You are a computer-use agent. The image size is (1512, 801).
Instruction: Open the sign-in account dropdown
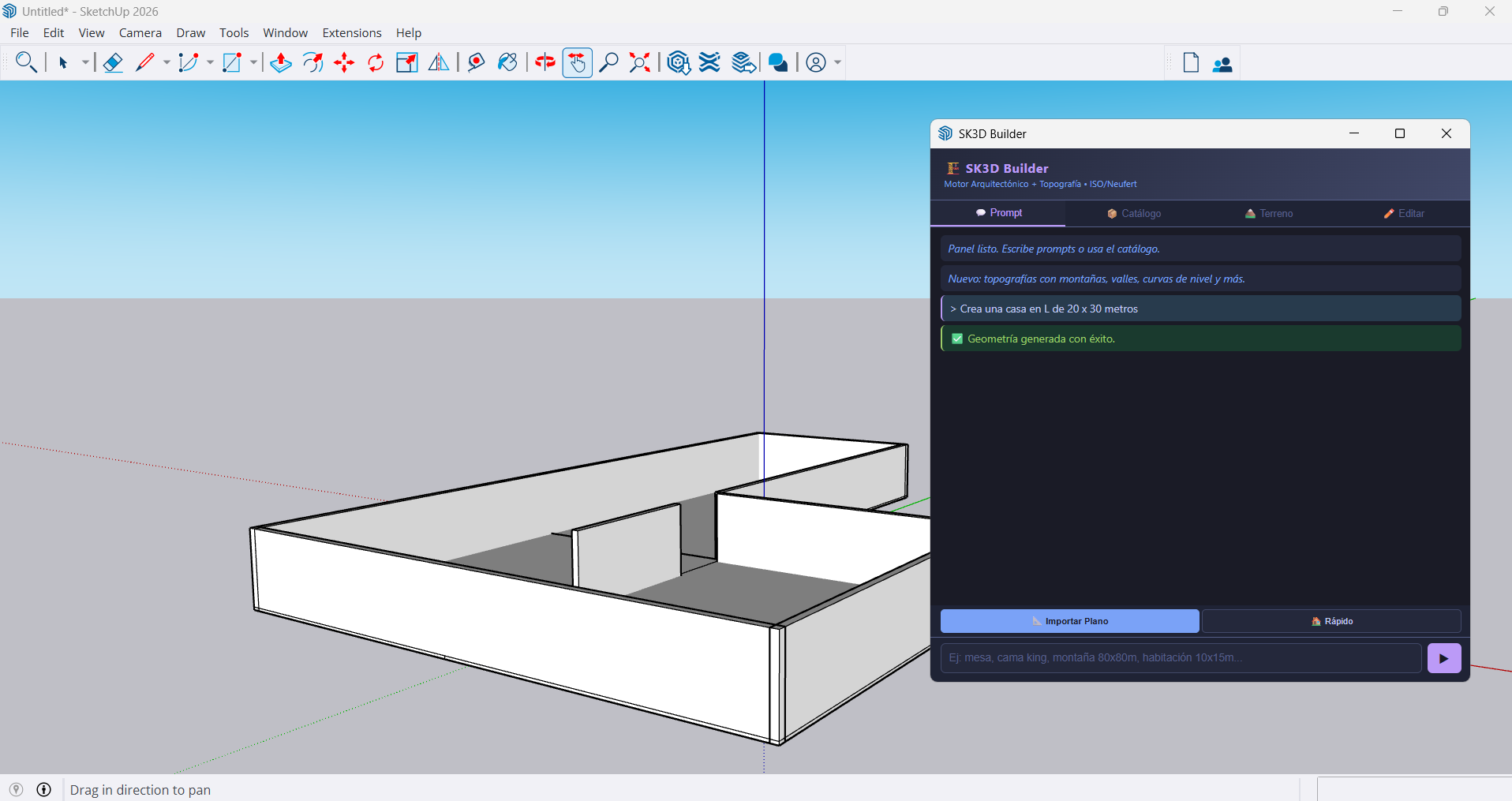point(838,62)
